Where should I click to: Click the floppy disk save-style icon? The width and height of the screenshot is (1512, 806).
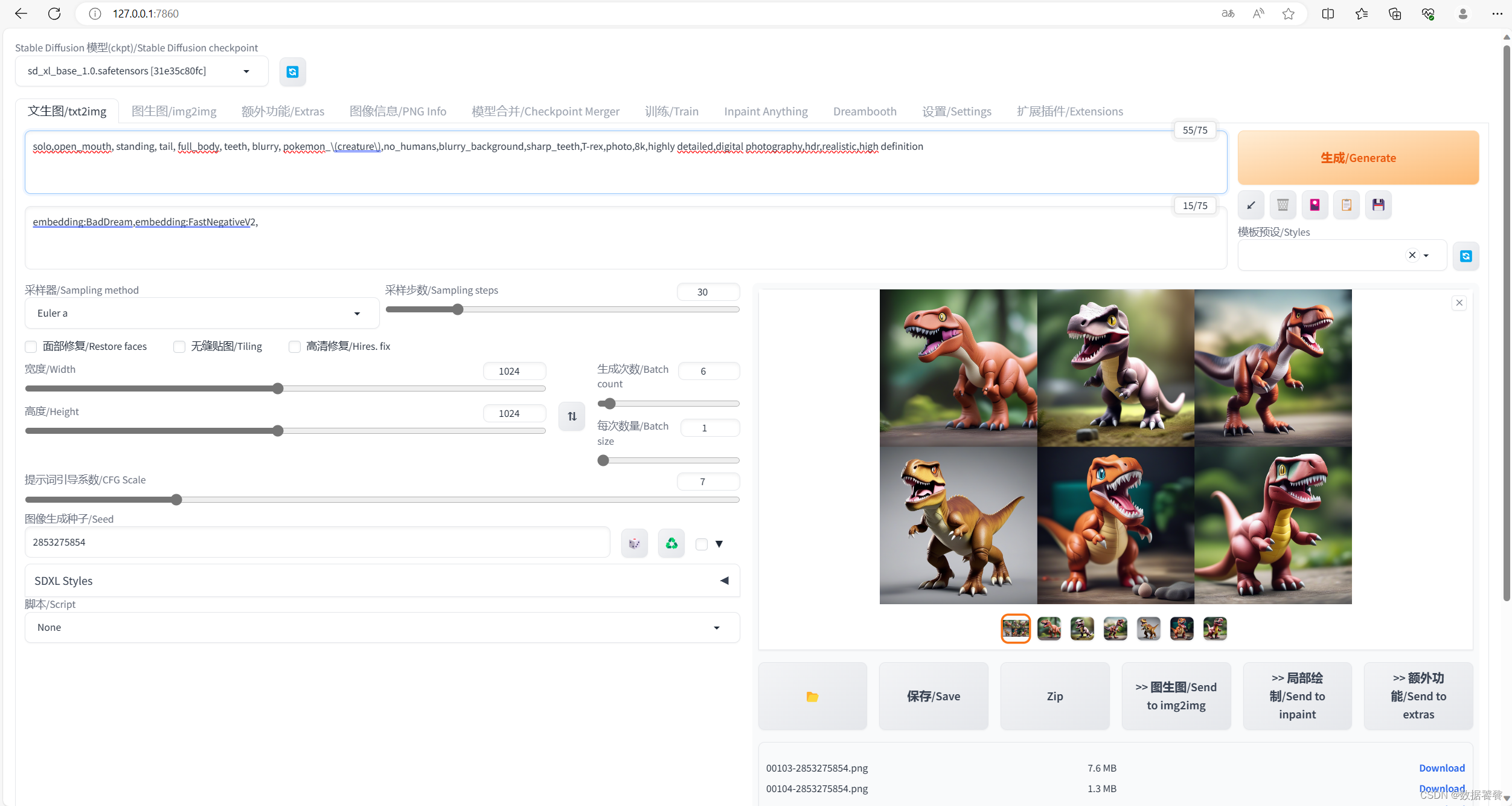coord(1378,205)
